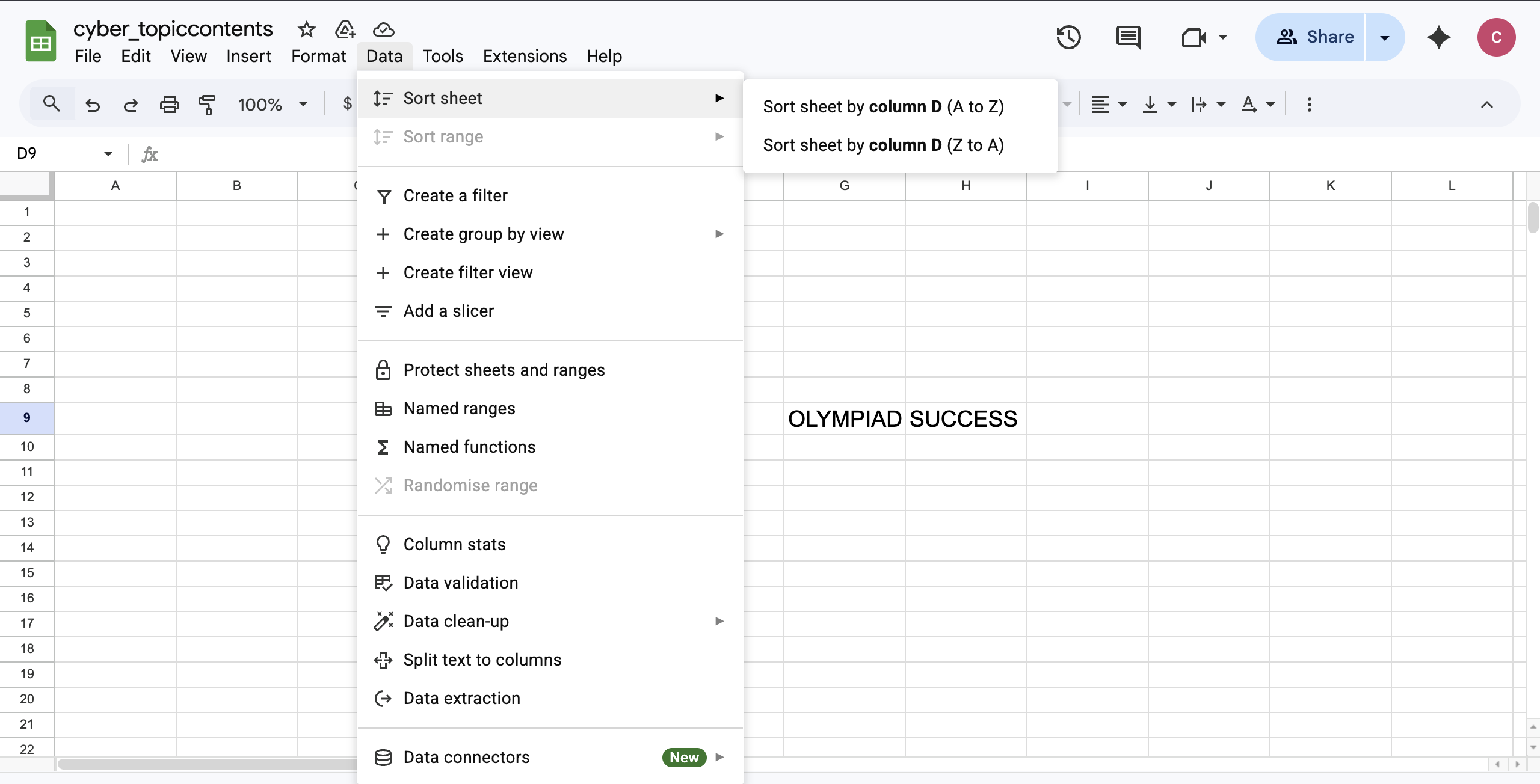1540x784 pixels.
Task: Open the Gemini assistant
Action: [x=1438, y=37]
